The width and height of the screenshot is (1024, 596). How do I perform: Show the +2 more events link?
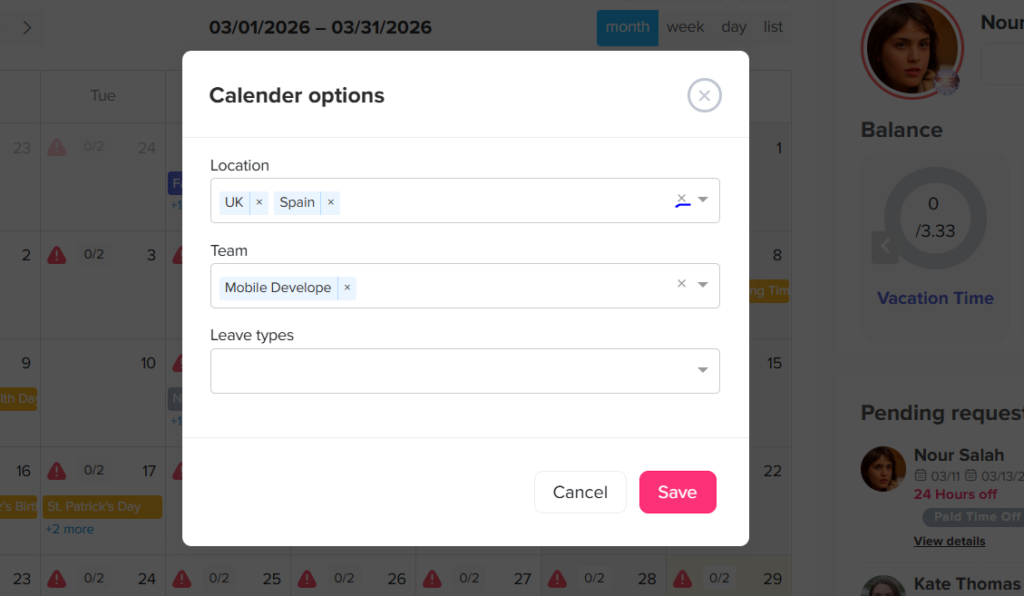[69, 529]
